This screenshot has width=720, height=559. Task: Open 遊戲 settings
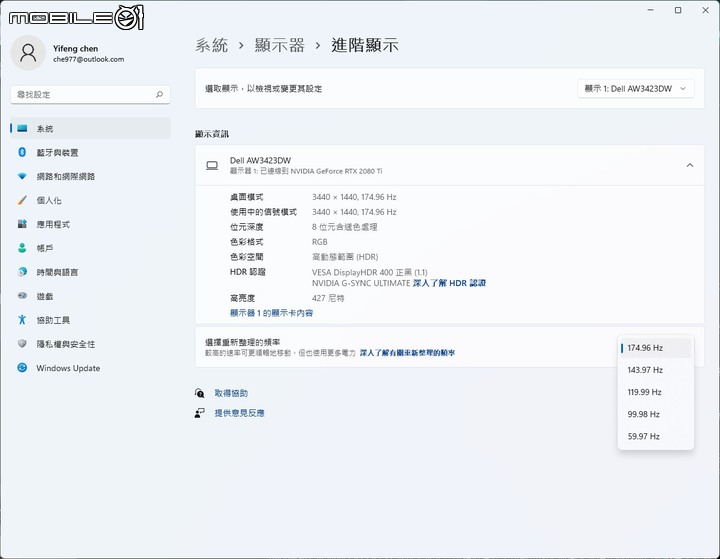coord(90,296)
